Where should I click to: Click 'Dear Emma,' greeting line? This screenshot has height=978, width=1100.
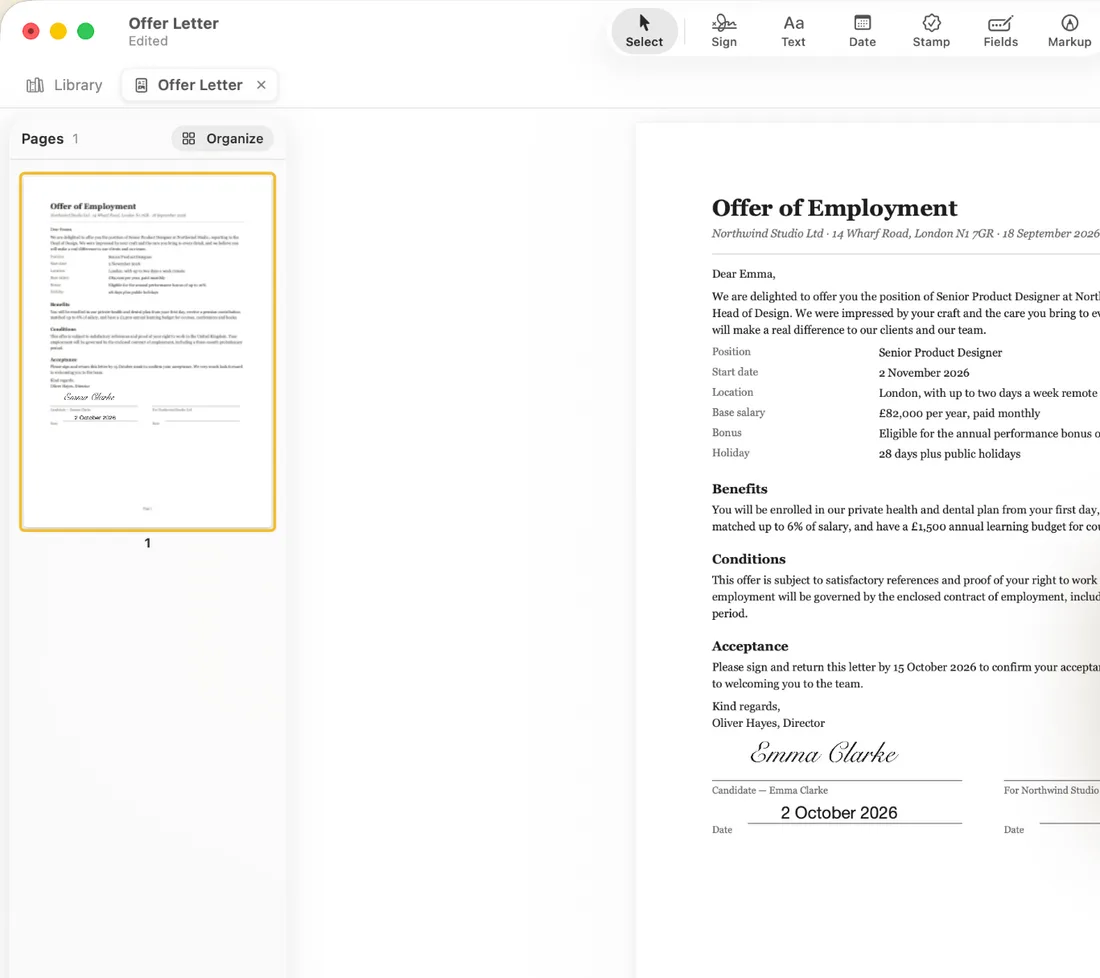[744, 274]
